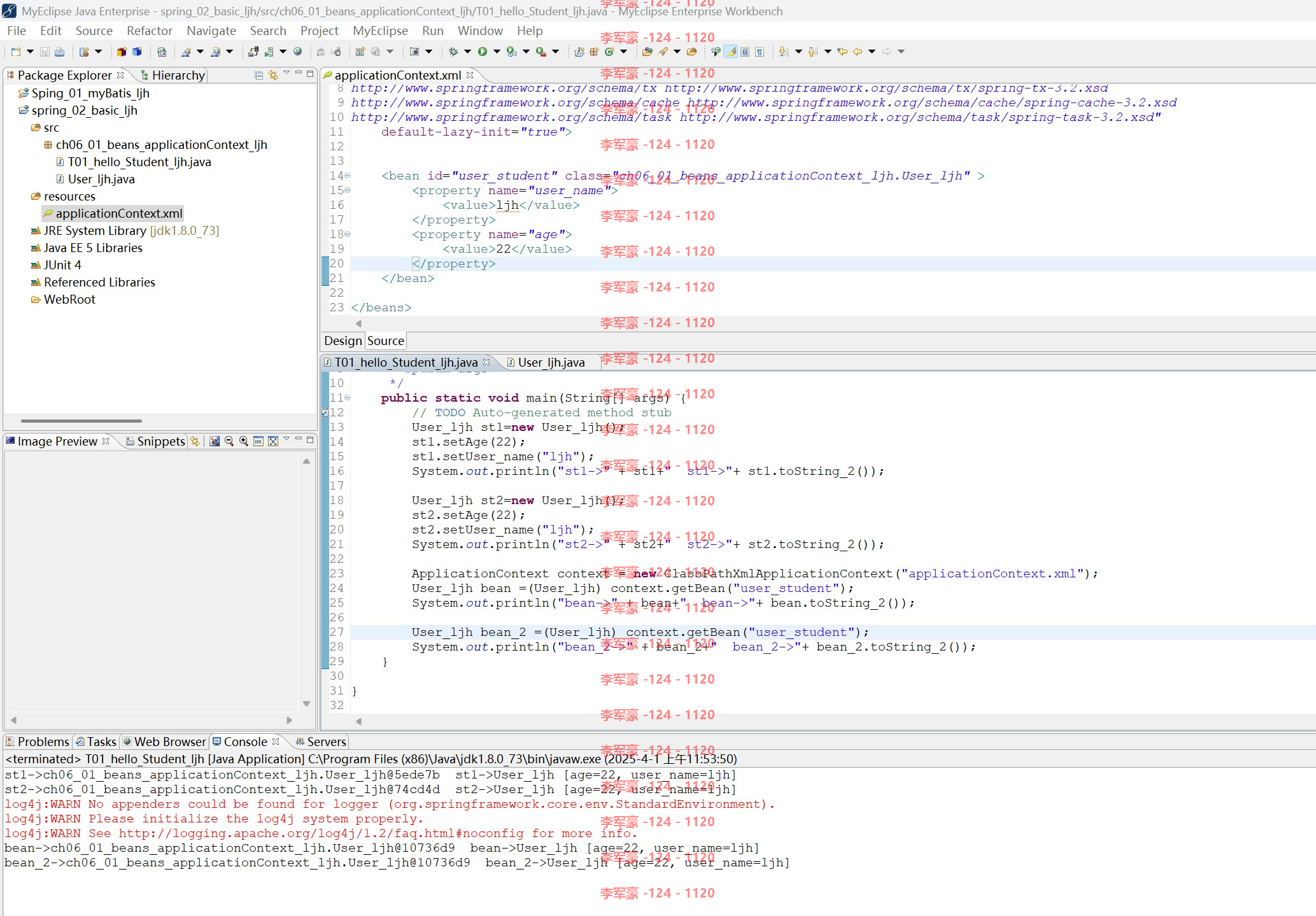Click the Previous Annotation arrow icon
The width and height of the screenshot is (1316, 916).
(x=813, y=52)
